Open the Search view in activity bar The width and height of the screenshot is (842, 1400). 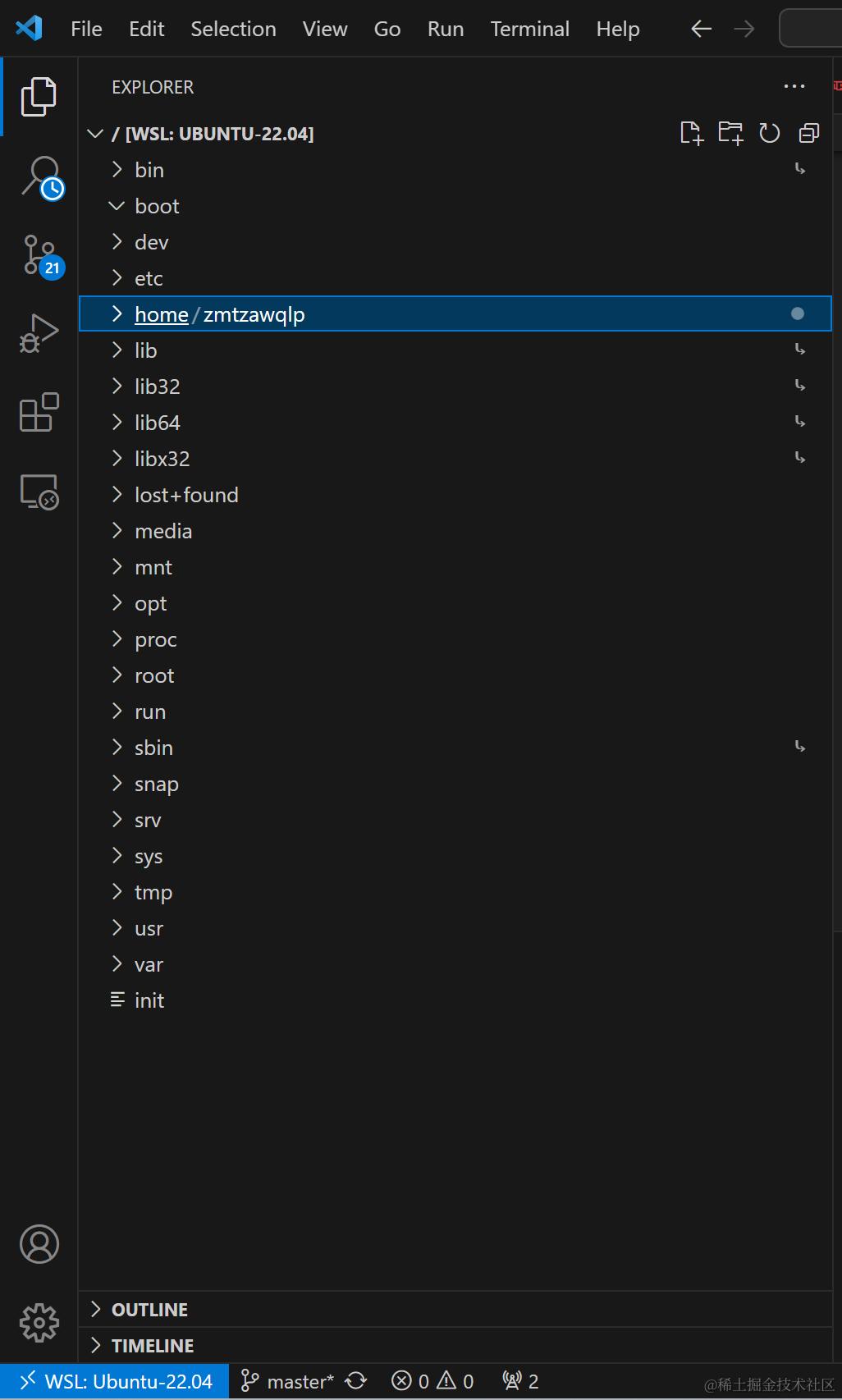tap(39, 176)
